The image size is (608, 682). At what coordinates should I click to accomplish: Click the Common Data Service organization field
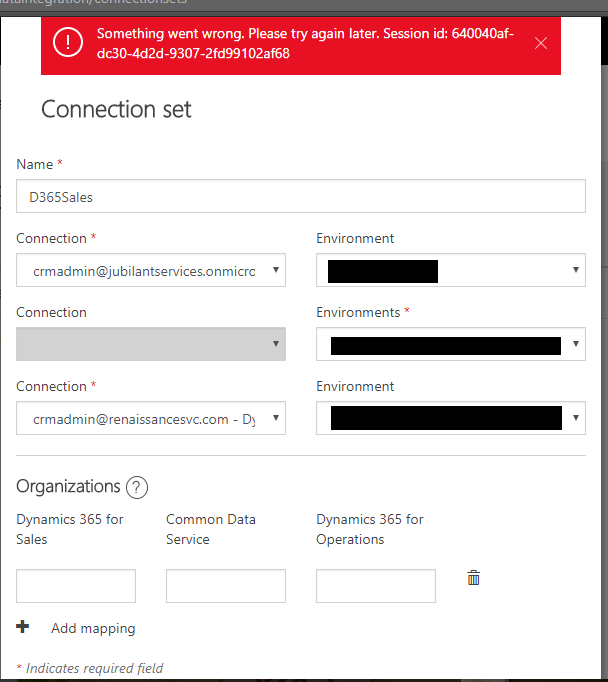(x=226, y=586)
